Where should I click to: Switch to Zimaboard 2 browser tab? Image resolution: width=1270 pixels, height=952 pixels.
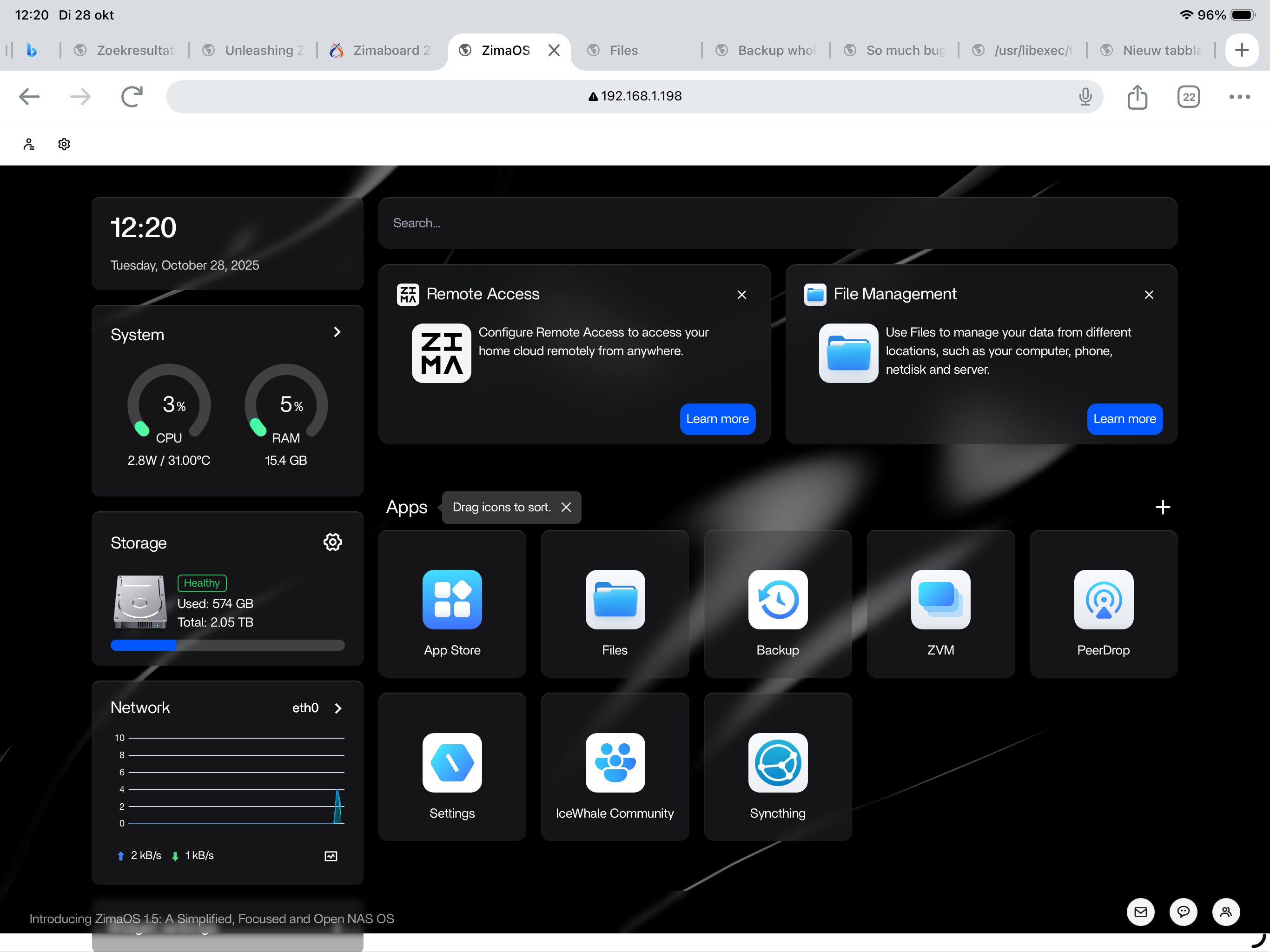[x=390, y=51]
